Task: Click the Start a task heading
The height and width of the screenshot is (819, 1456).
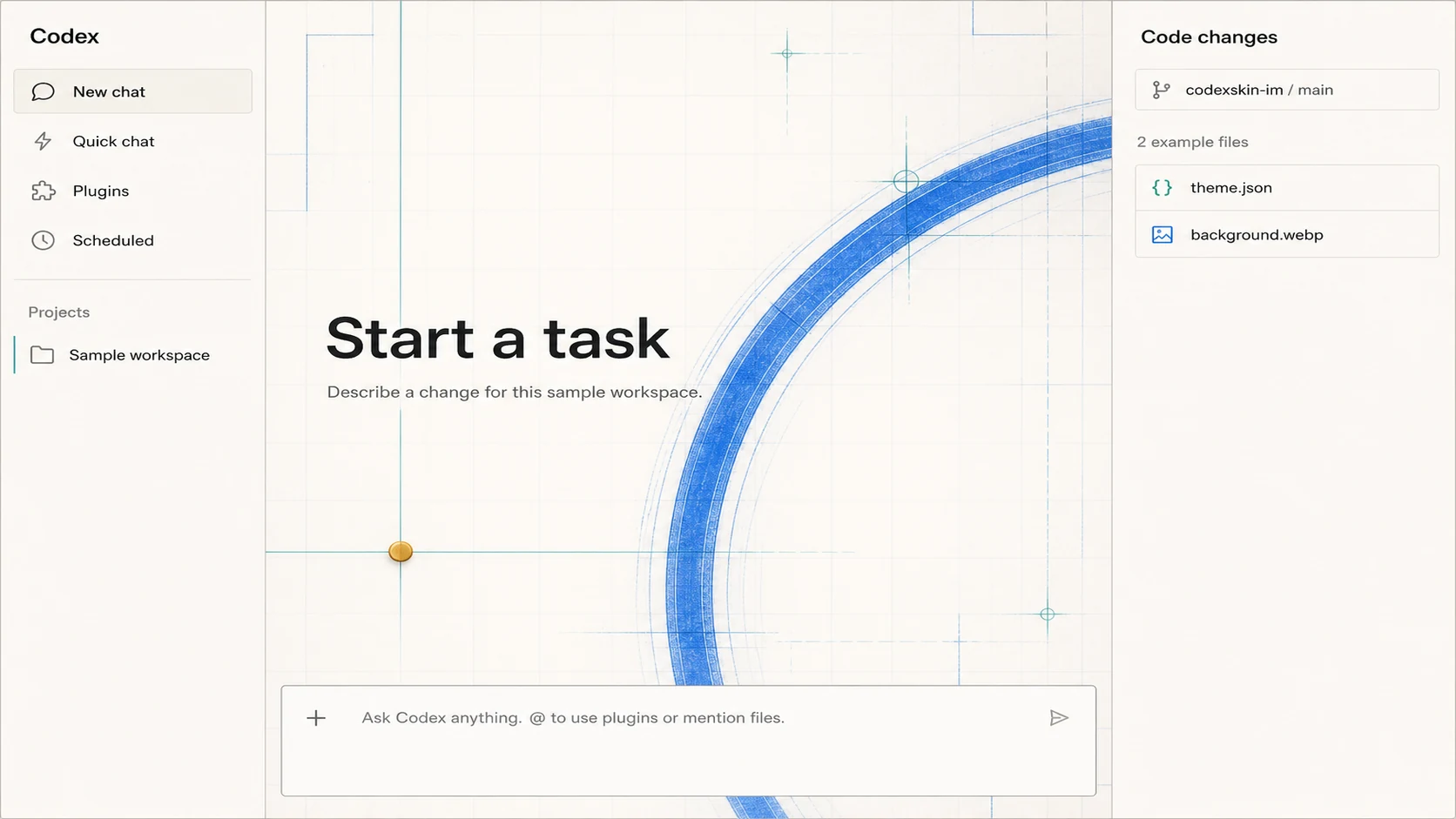Action: (x=497, y=338)
